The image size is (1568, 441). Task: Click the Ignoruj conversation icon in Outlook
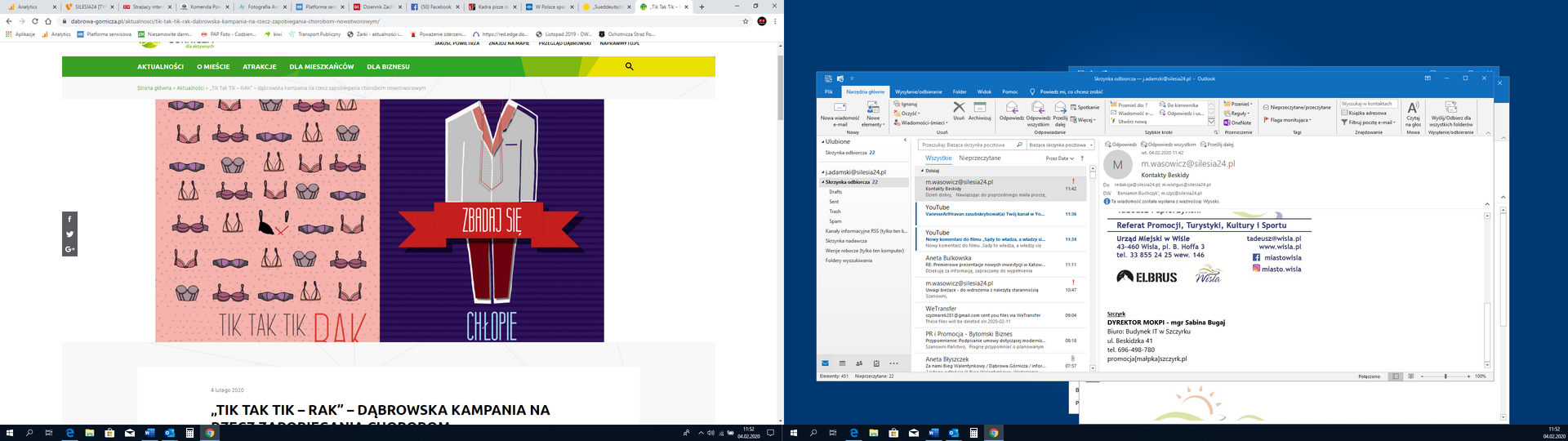(897, 105)
